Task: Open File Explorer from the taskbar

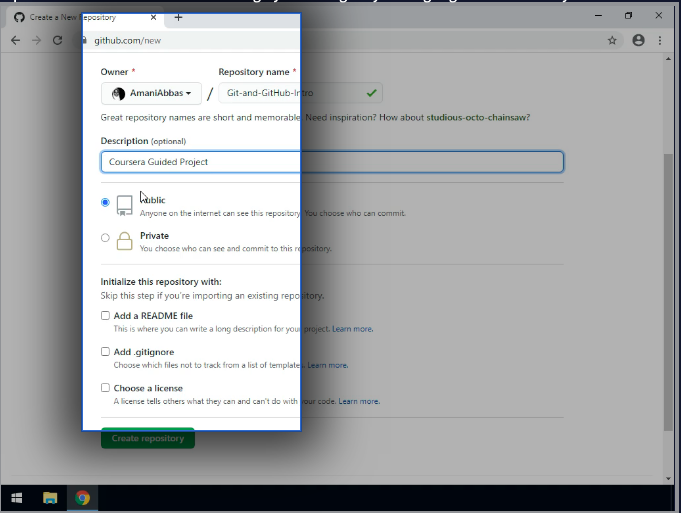Action: click(x=50, y=498)
